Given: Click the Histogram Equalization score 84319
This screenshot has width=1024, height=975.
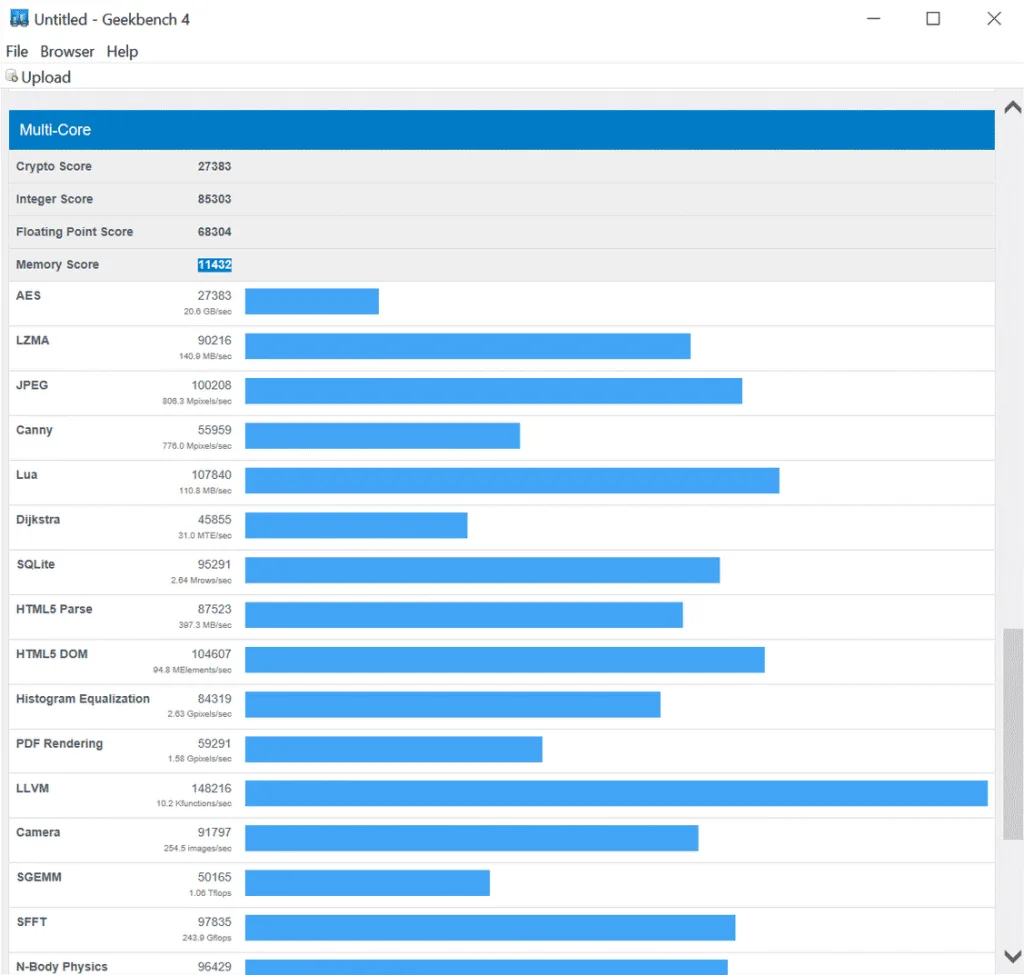Looking at the screenshot, I should click(214, 699).
